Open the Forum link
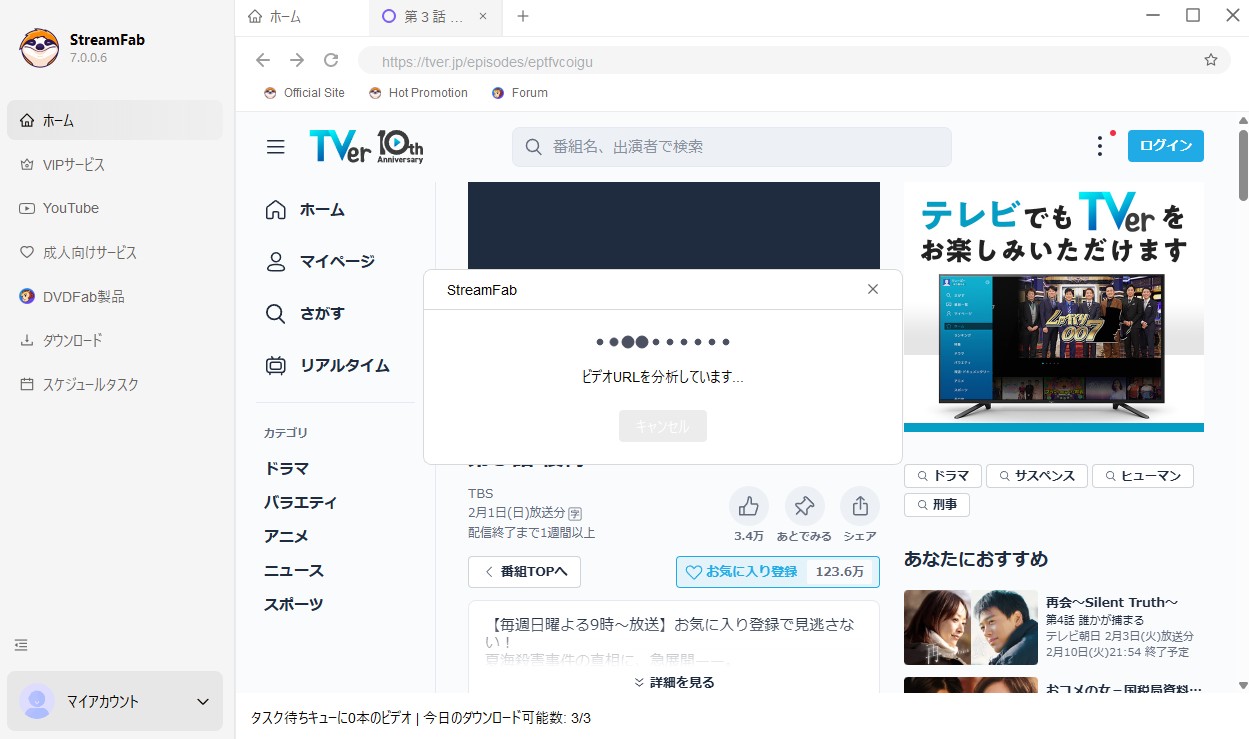Screen dimensions: 1249x739 [519, 92]
